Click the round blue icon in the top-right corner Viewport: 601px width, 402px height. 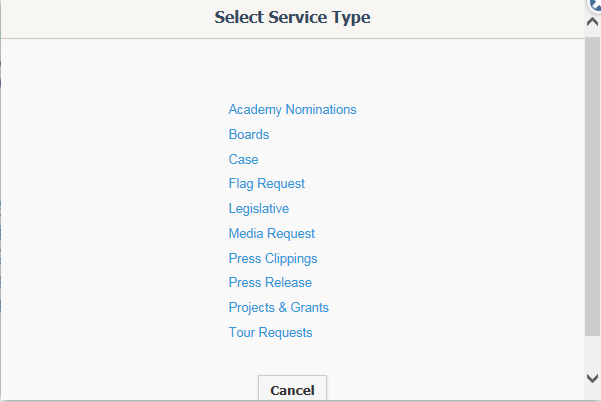(595, 5)
